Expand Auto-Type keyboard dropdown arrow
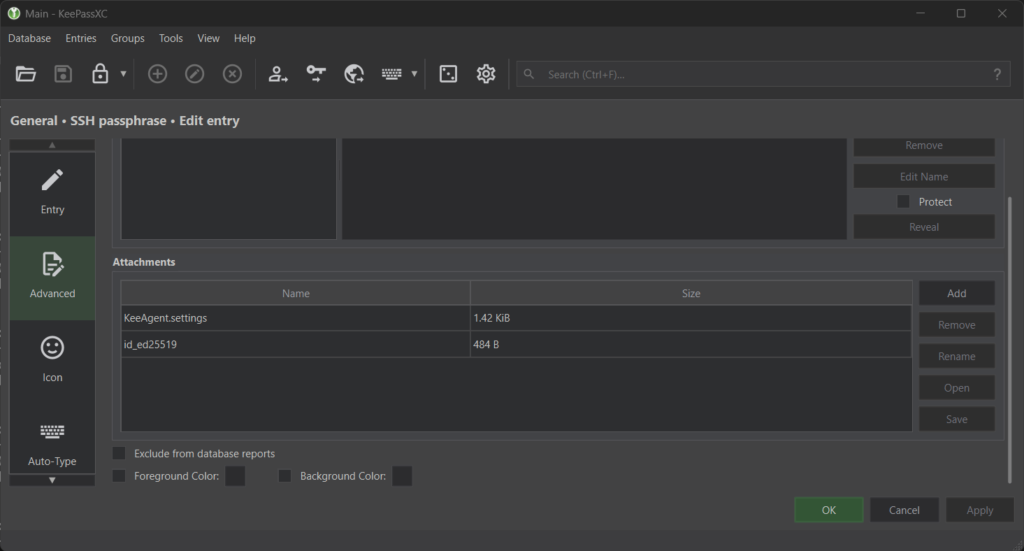This screenshot has width=1024, height=551. [x=414, y=74]
